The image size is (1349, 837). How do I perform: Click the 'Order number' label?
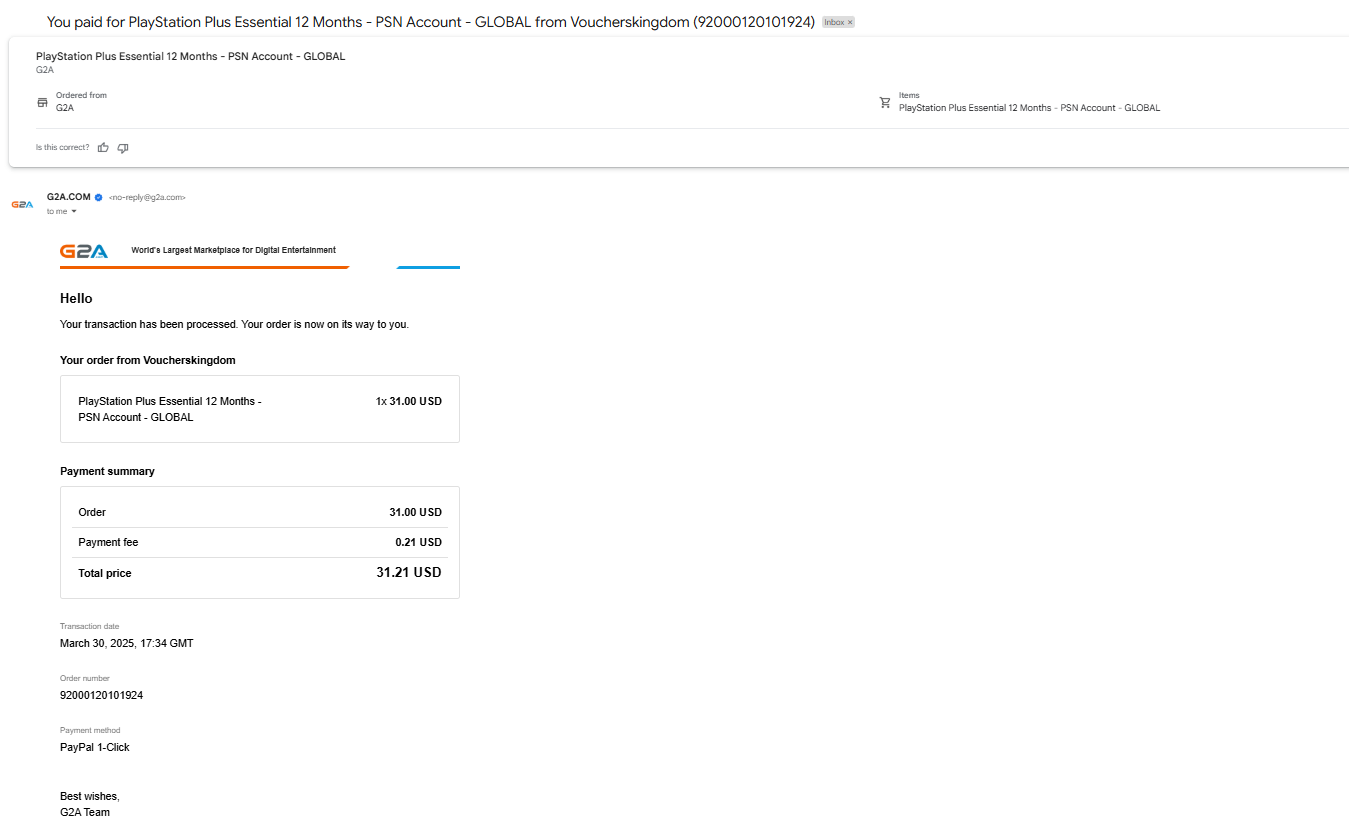point(85,678)
